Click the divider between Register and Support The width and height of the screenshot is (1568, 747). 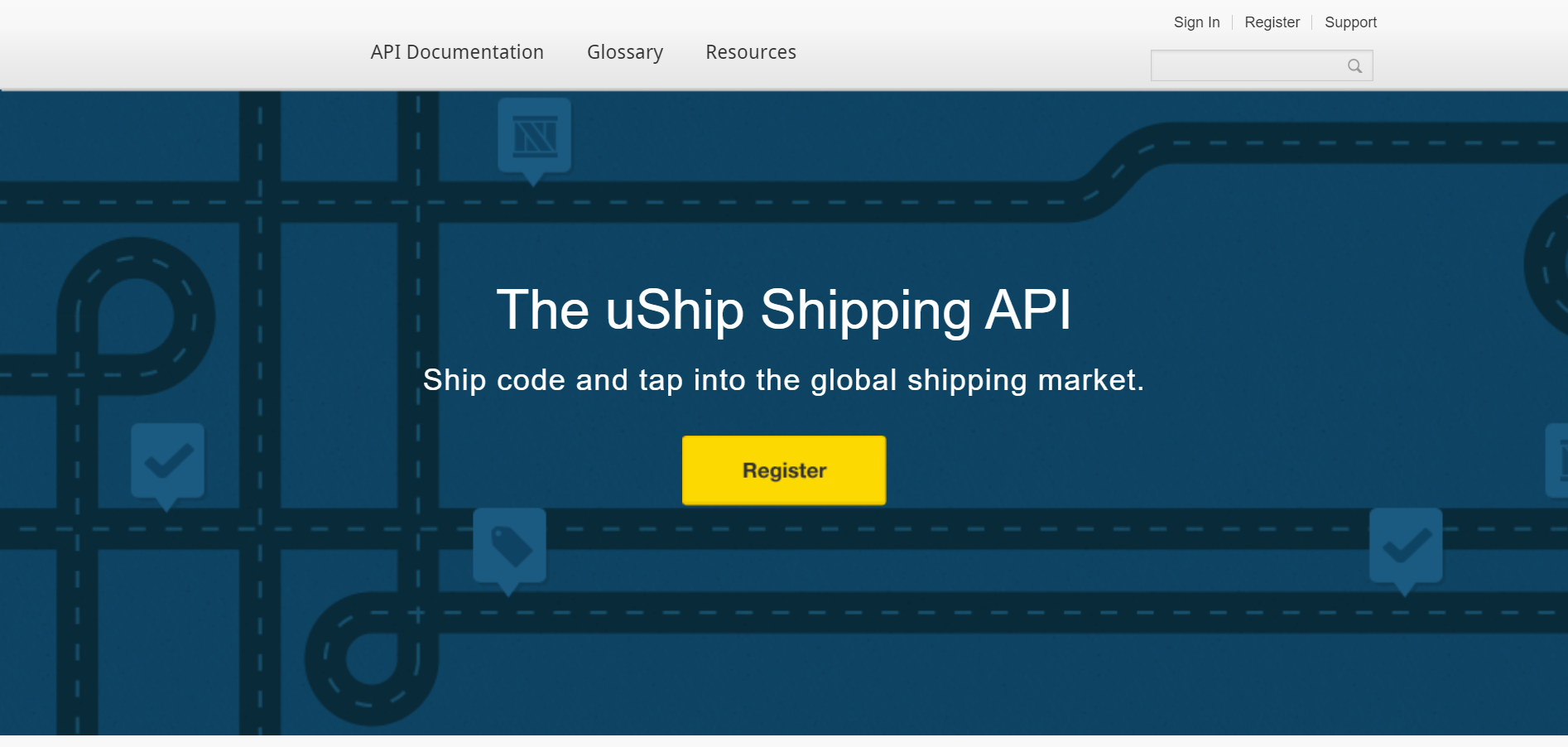[x=1312, y=22]
